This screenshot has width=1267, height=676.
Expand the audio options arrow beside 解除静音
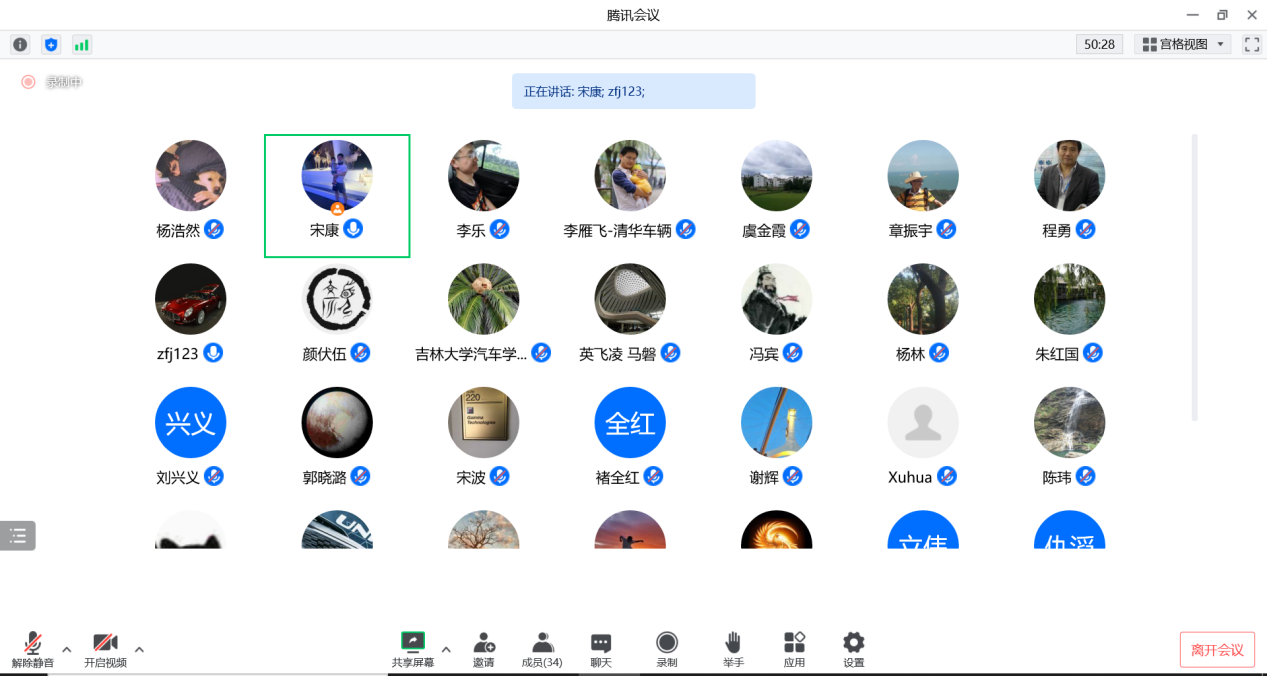pos(67,649)
